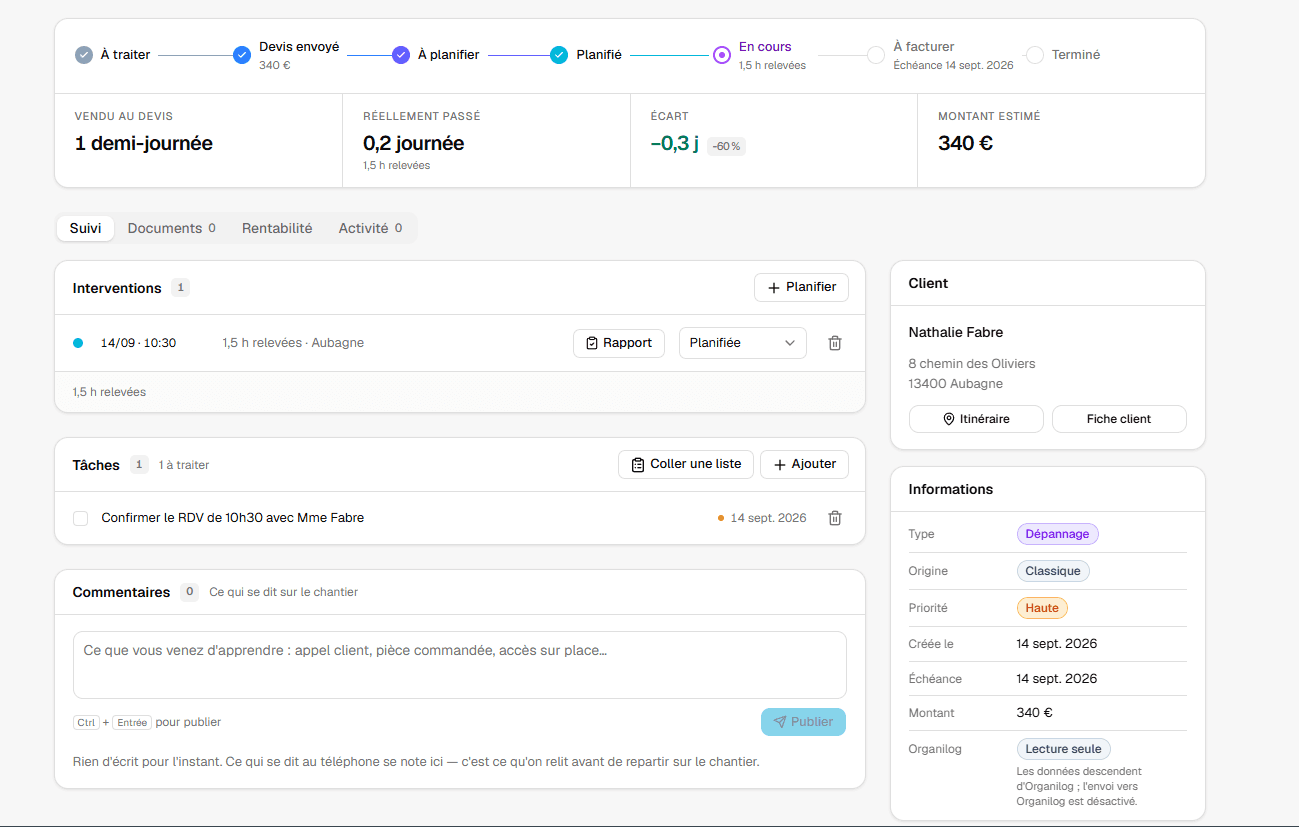This screenshot has width=1299, height=827.
Task: Click the Classique origin badge
Action: pyautogui.click(x=1053, y=571)
